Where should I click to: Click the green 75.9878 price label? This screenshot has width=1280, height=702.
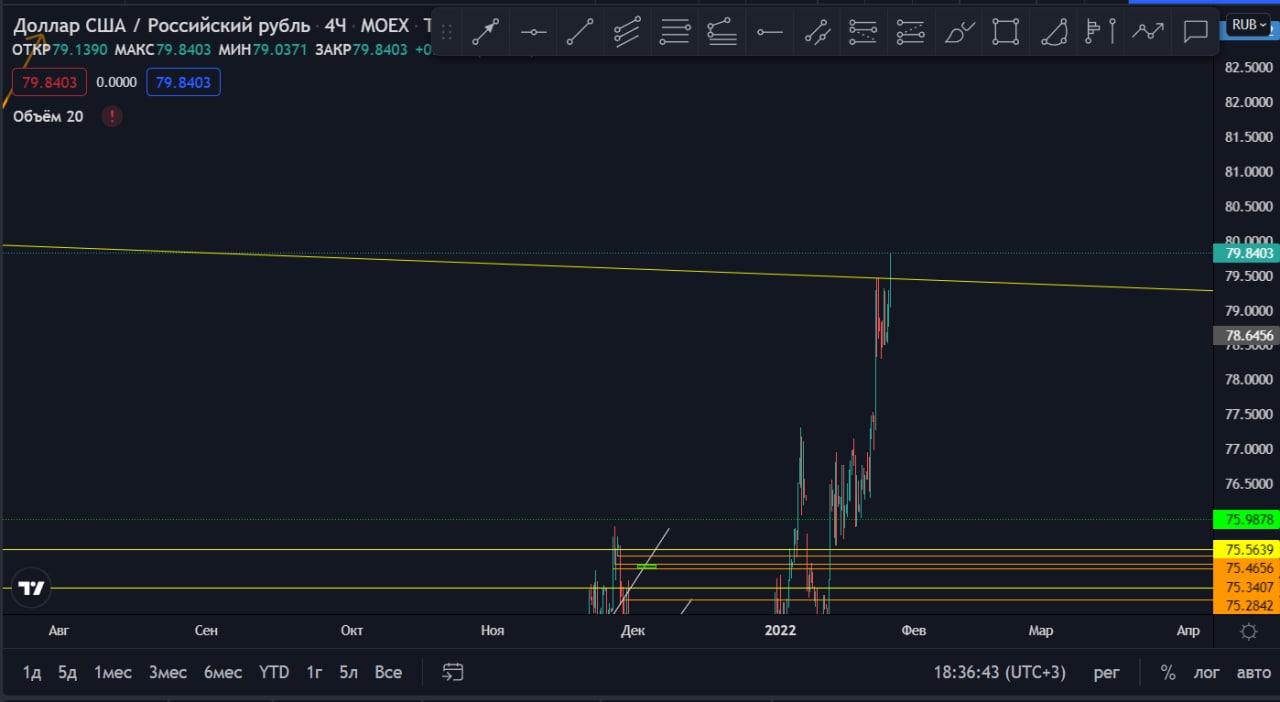tap(1247, 519)
